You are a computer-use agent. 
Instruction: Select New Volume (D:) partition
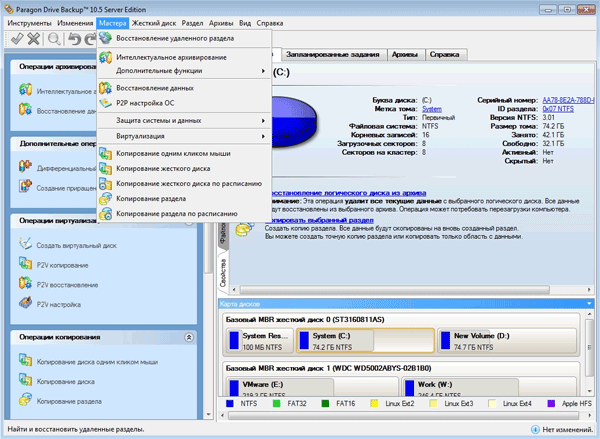click(x=507, y=341)
